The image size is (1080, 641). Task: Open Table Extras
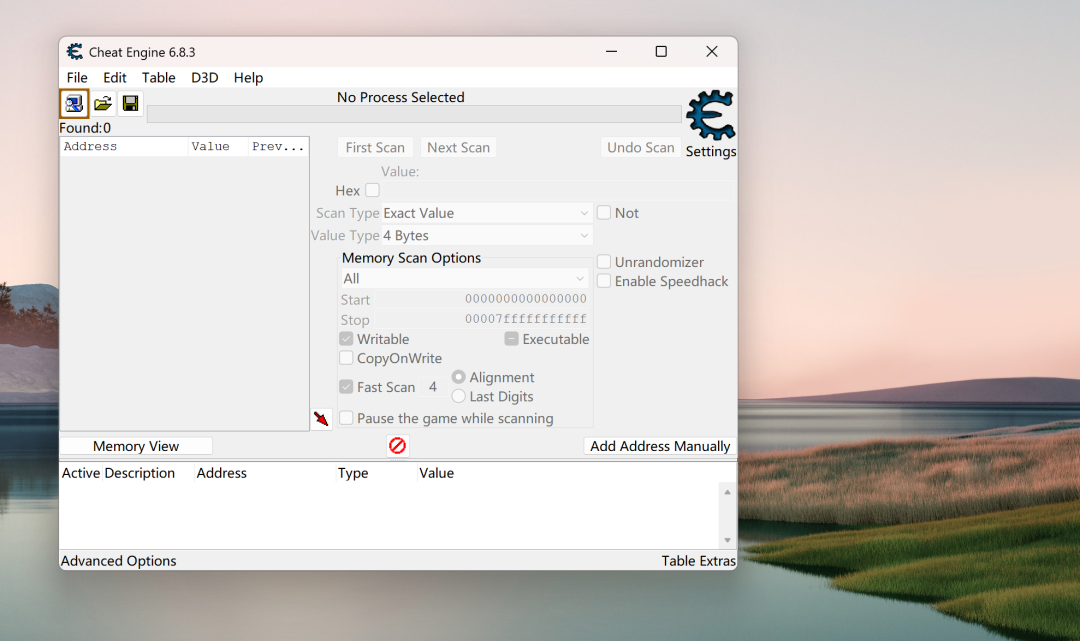pyautogui.click(x=698, y=561)
